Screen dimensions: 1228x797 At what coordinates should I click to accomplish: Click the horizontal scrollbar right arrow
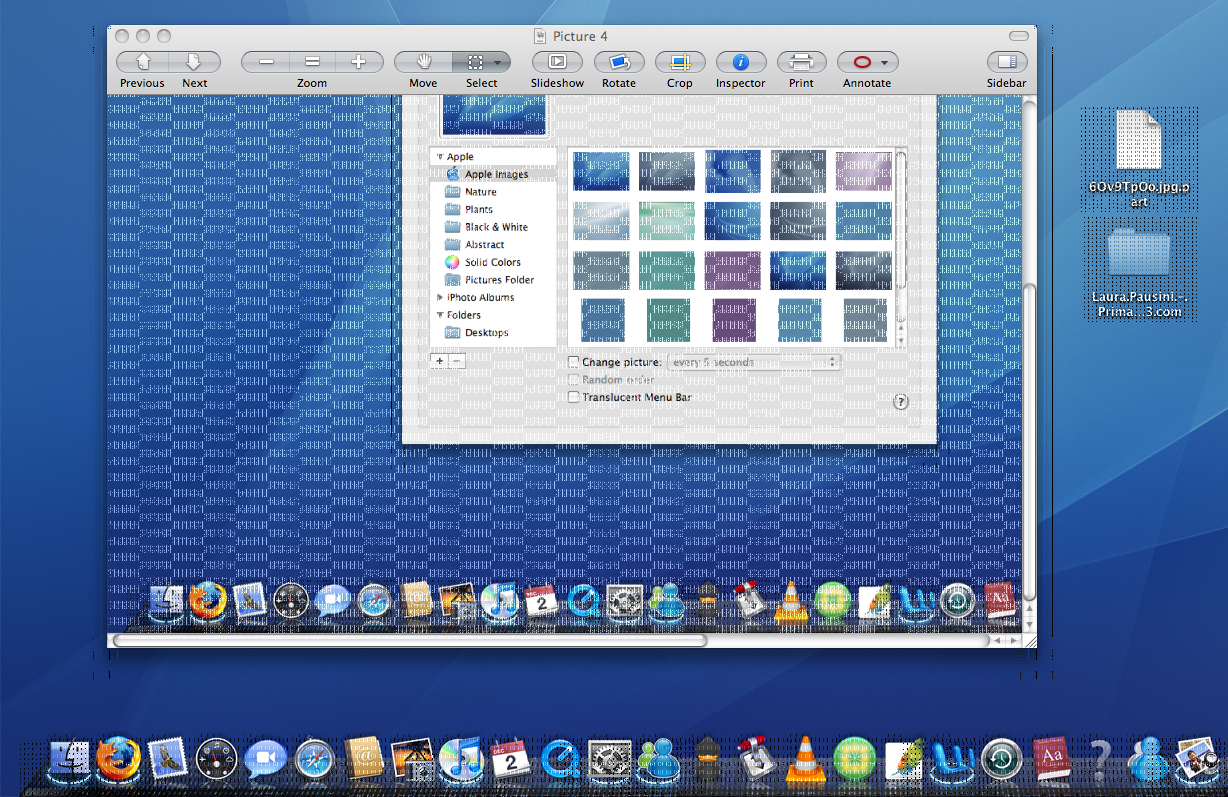click(x=1014, y=640)
